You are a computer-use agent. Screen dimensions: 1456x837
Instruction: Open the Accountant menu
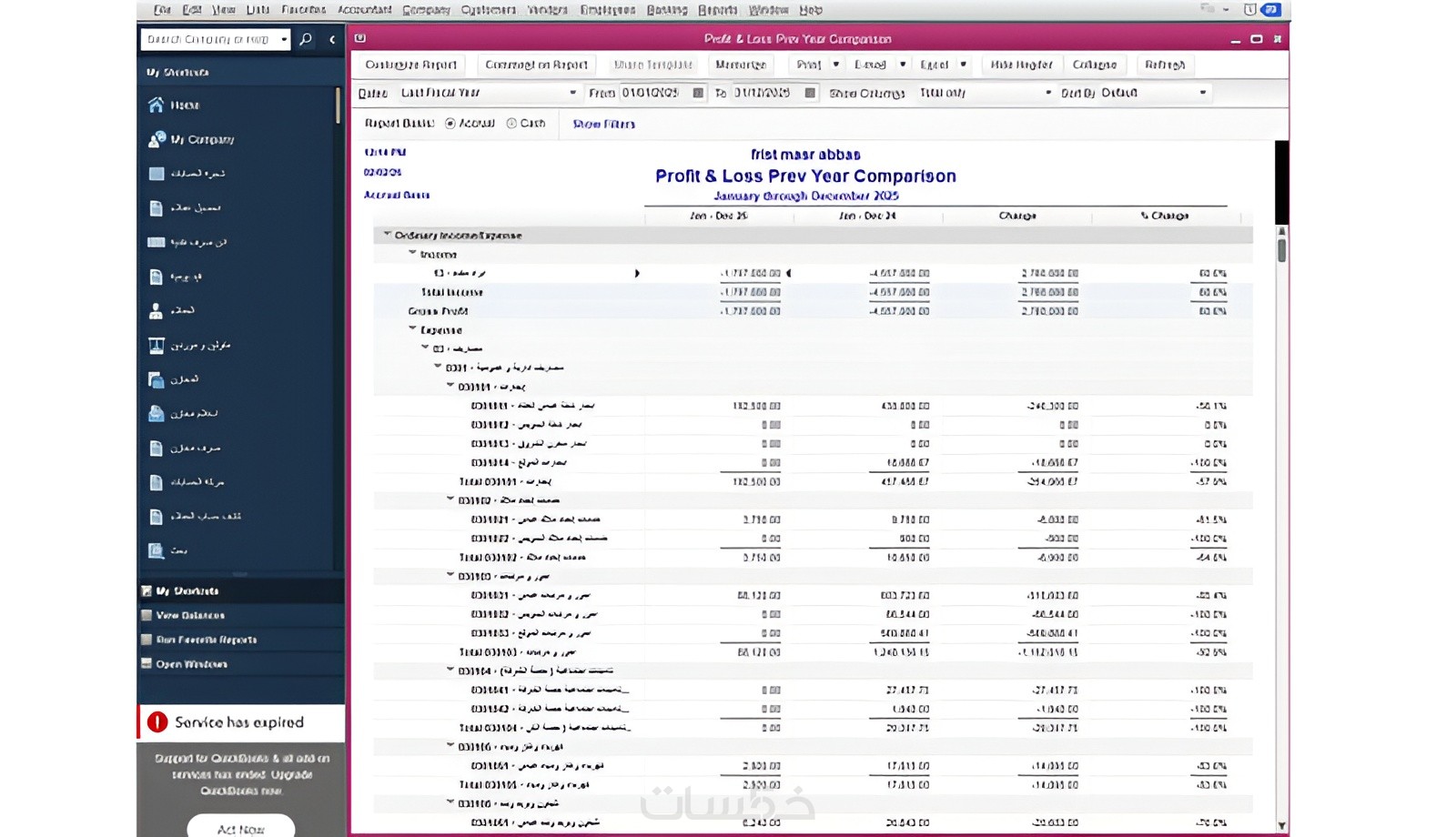[x=364, y=10]
